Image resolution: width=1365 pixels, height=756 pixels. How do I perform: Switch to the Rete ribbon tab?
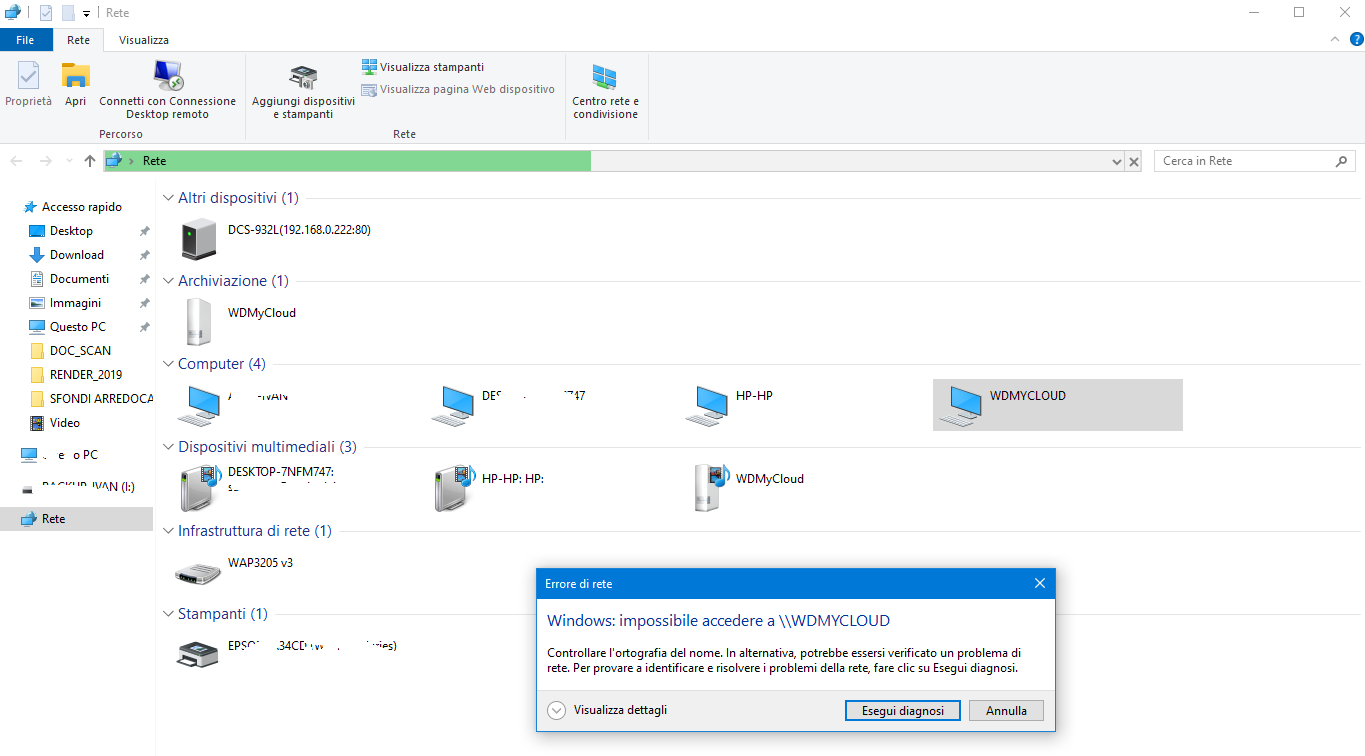point(78,40)
